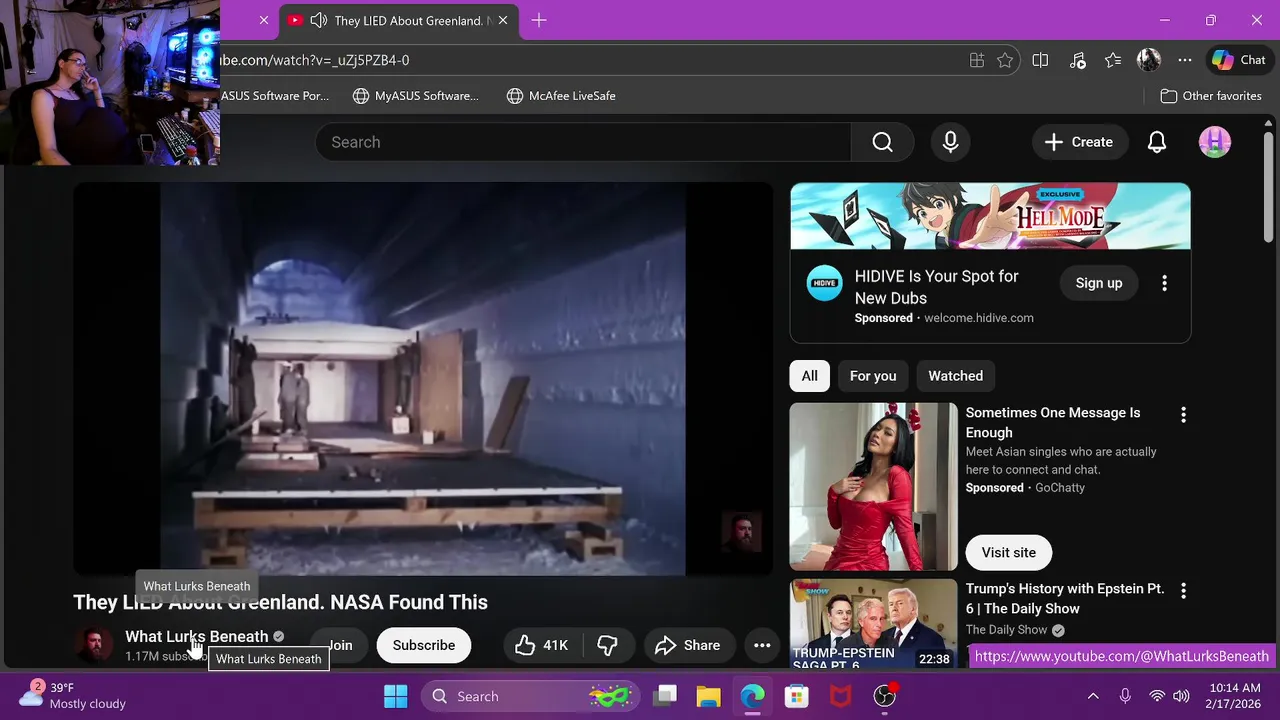Screen dimensions: 1280x720
Task: Show hidden system tray icons
Action: (1093, 696)
